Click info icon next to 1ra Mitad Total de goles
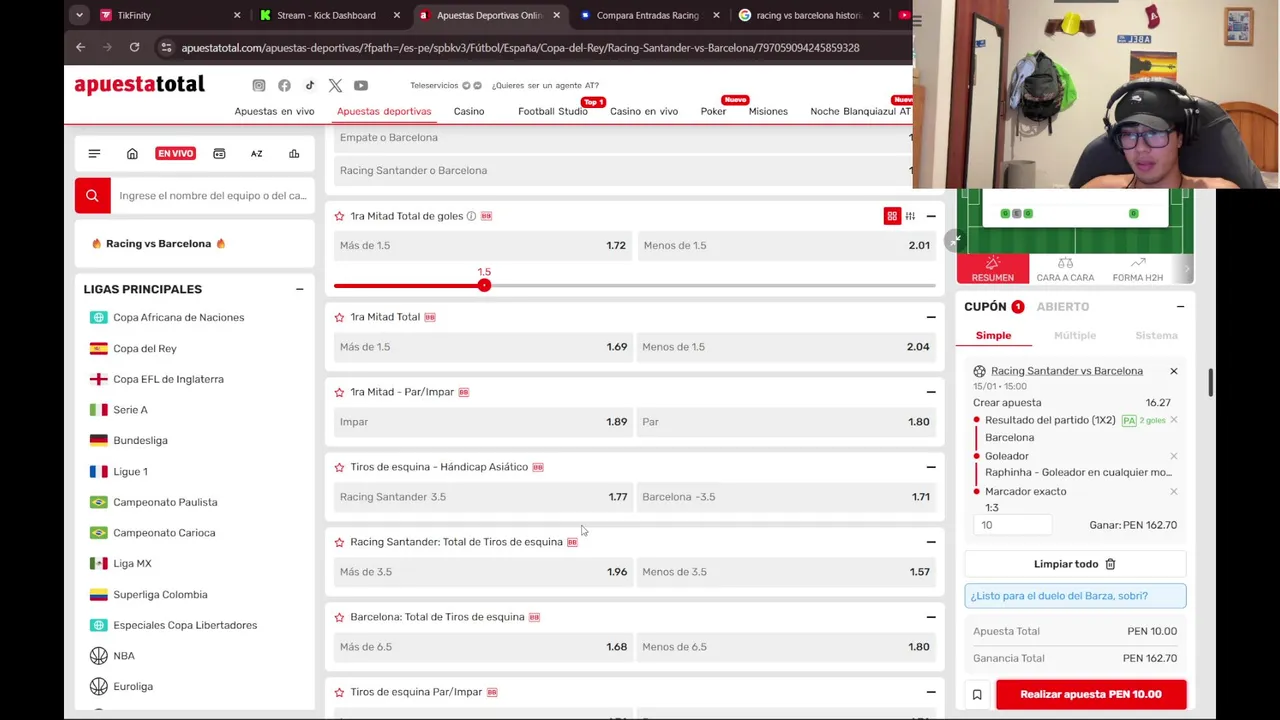This screenshot has width=1280, height=720. (x=471, y=216)
